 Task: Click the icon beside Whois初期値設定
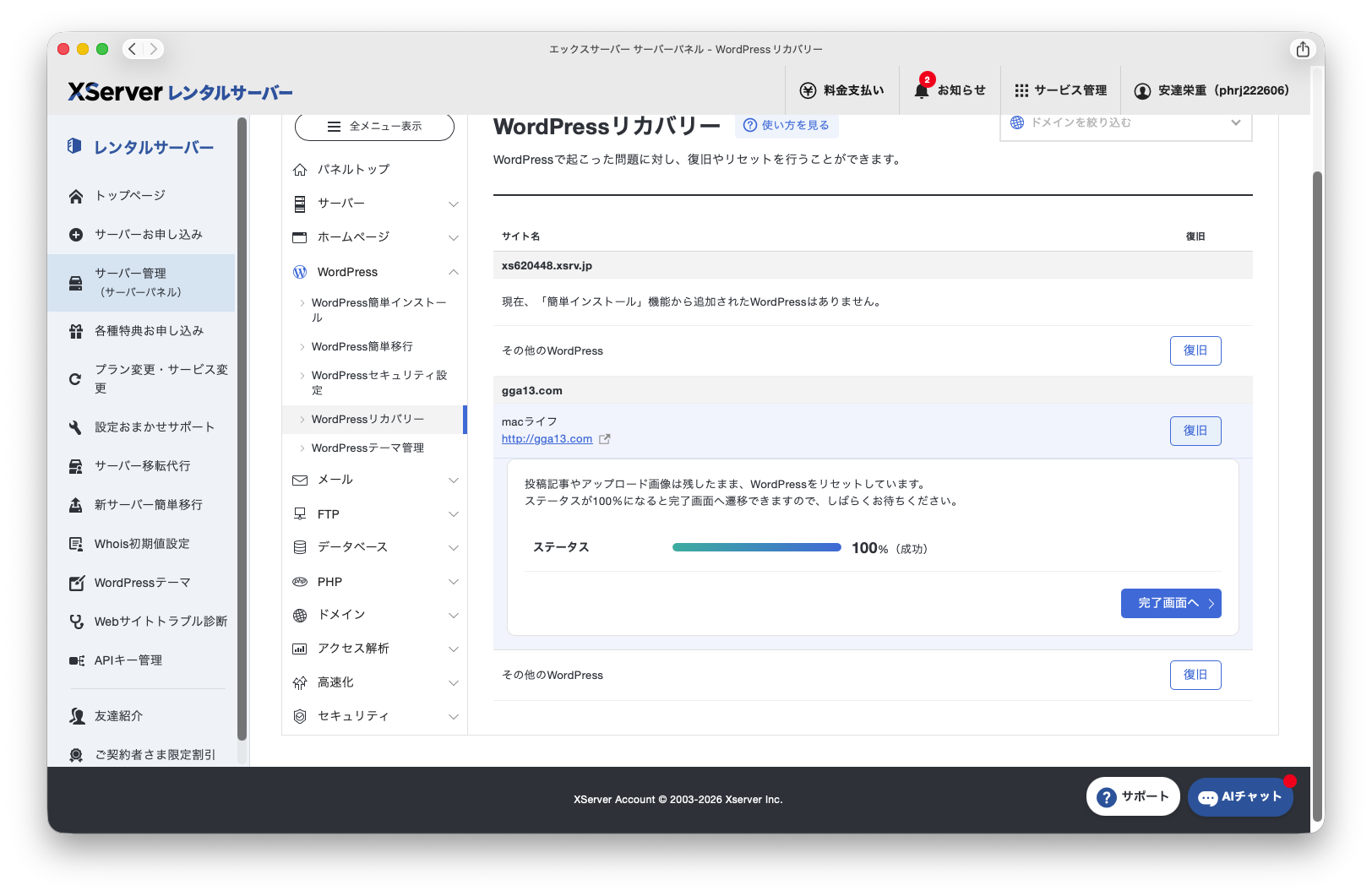76,544
